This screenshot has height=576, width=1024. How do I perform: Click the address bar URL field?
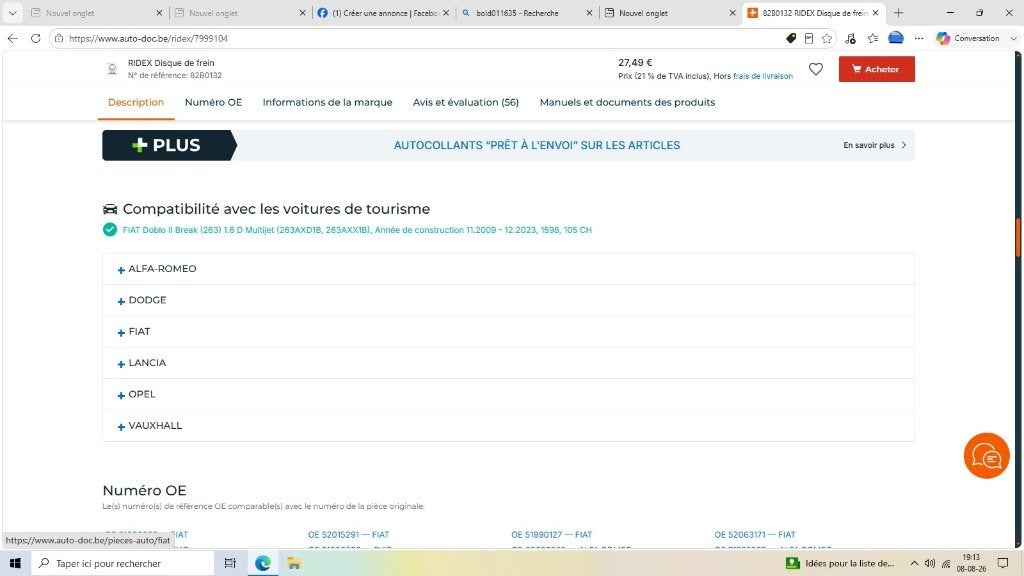click(x=418, y=39)
